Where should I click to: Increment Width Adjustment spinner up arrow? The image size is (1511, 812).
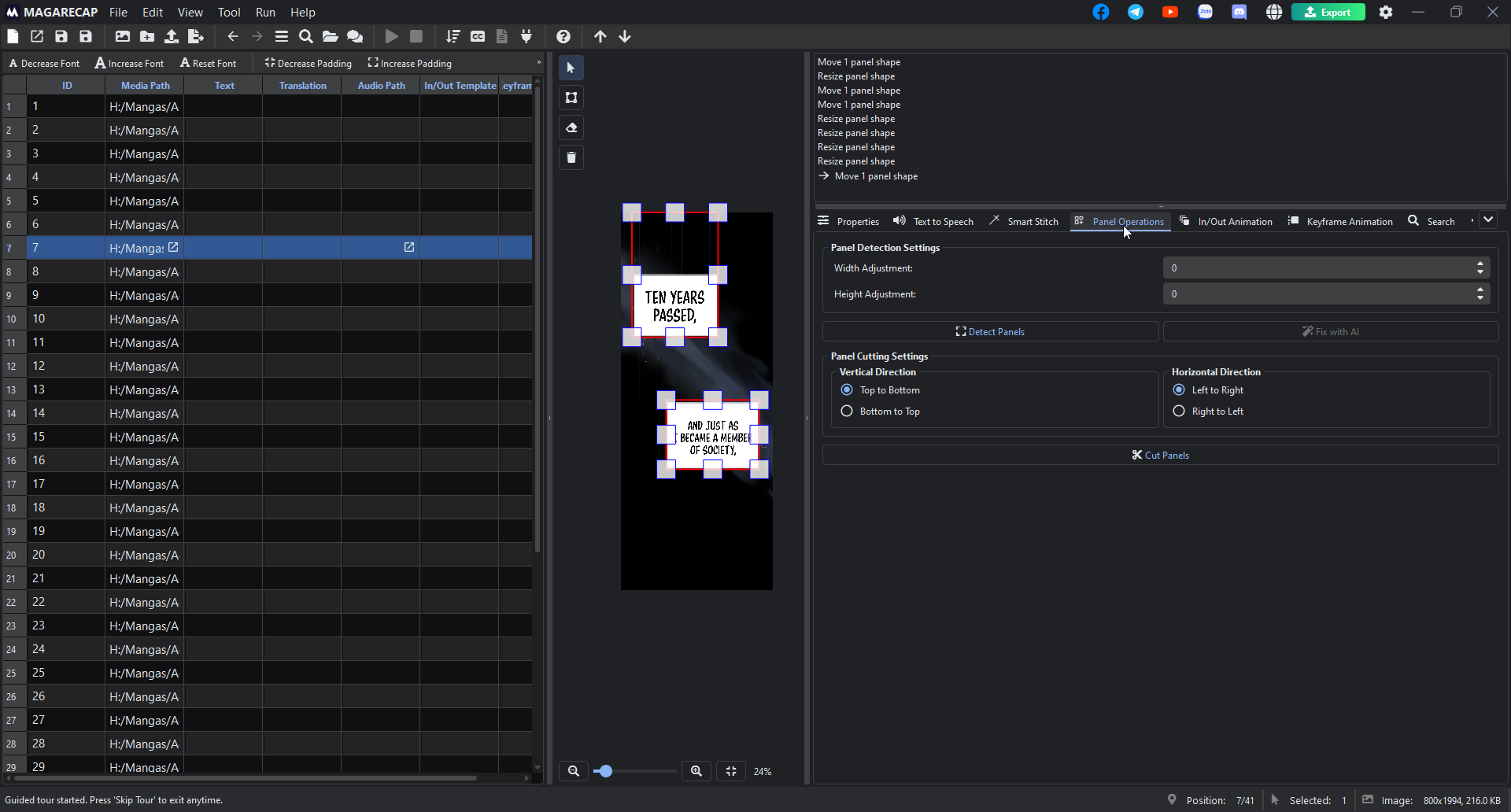(x=1480, y=264)
